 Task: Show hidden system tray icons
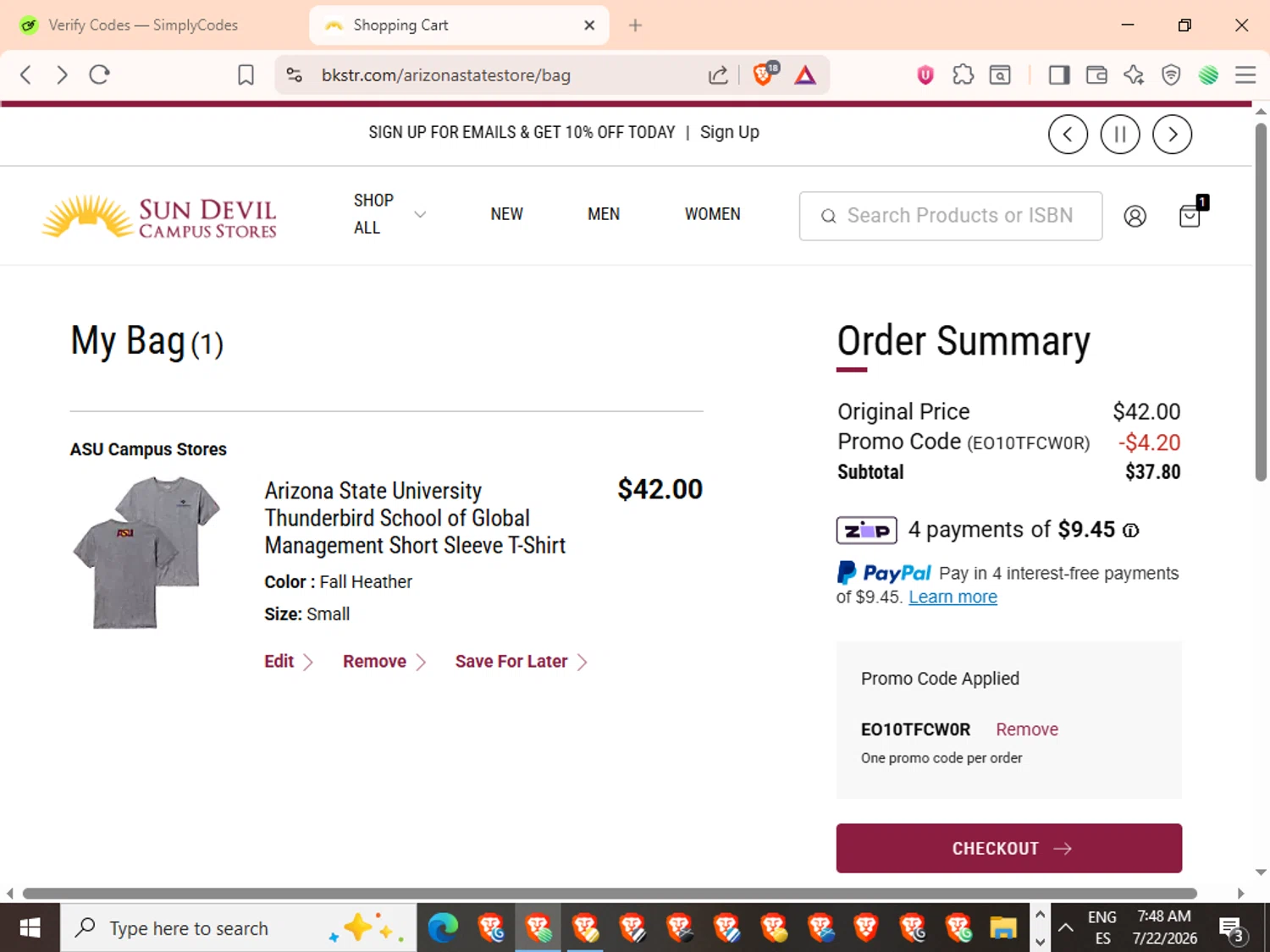pyautogui.click(x=1066, y=928)
